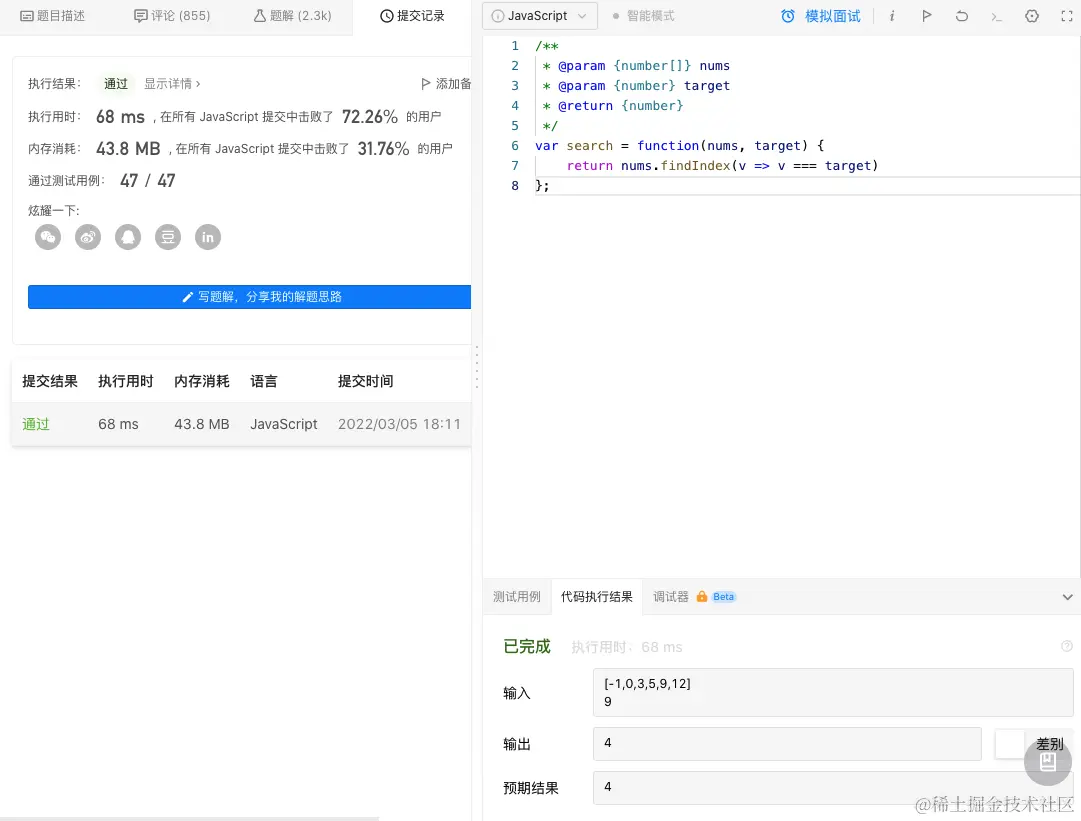Open the editor console icon

tap(996, 16)
